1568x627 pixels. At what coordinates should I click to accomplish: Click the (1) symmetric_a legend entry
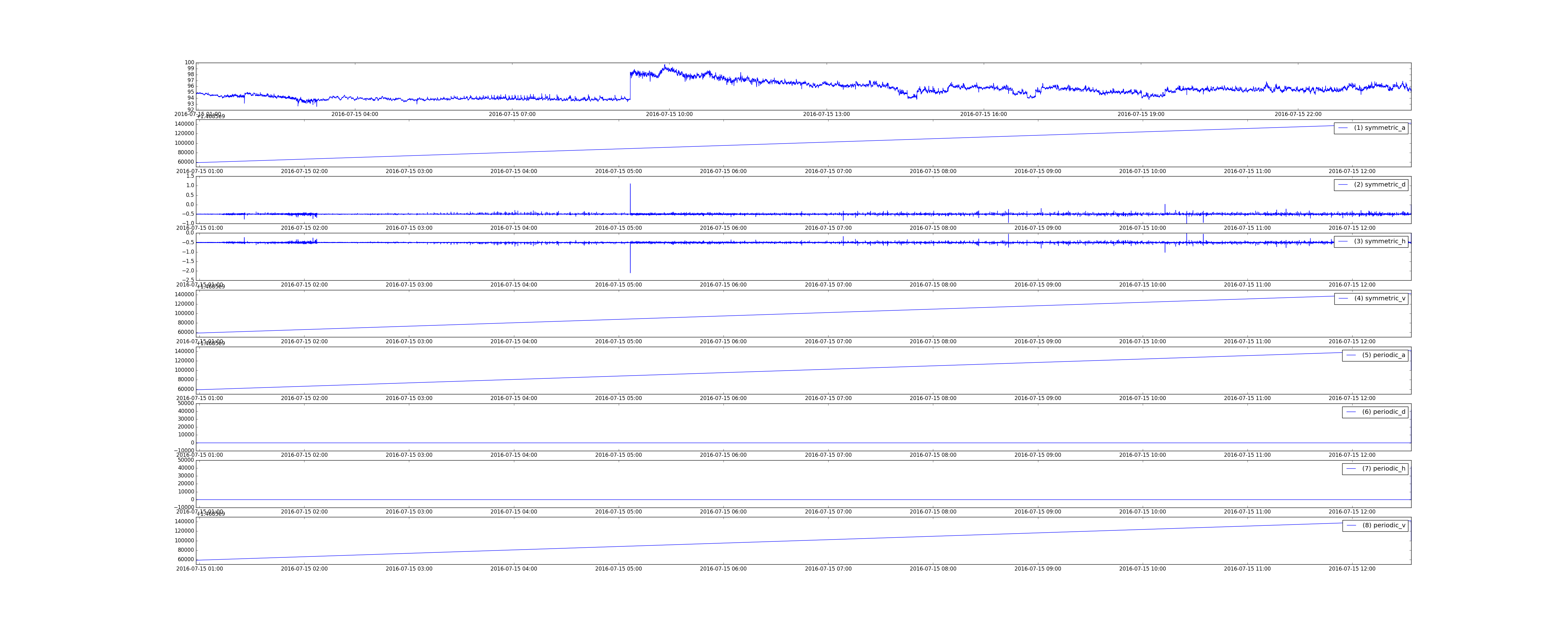[1371, 128]
